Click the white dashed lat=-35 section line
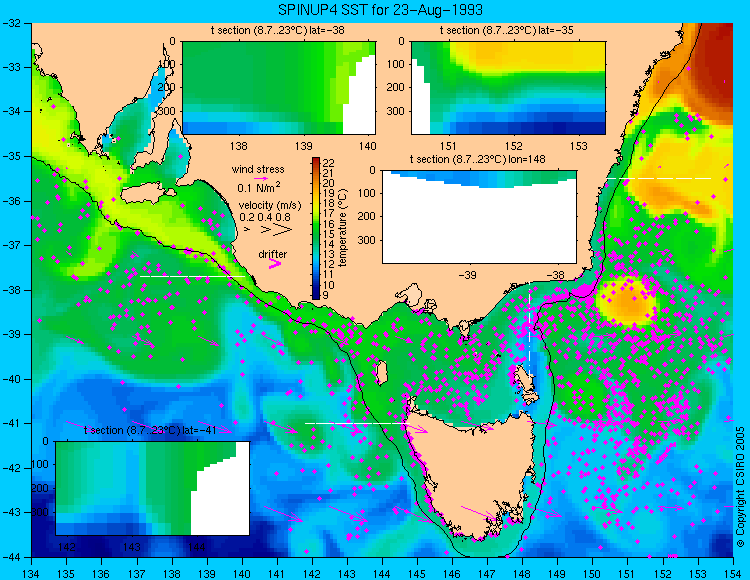 click(659, 178)
